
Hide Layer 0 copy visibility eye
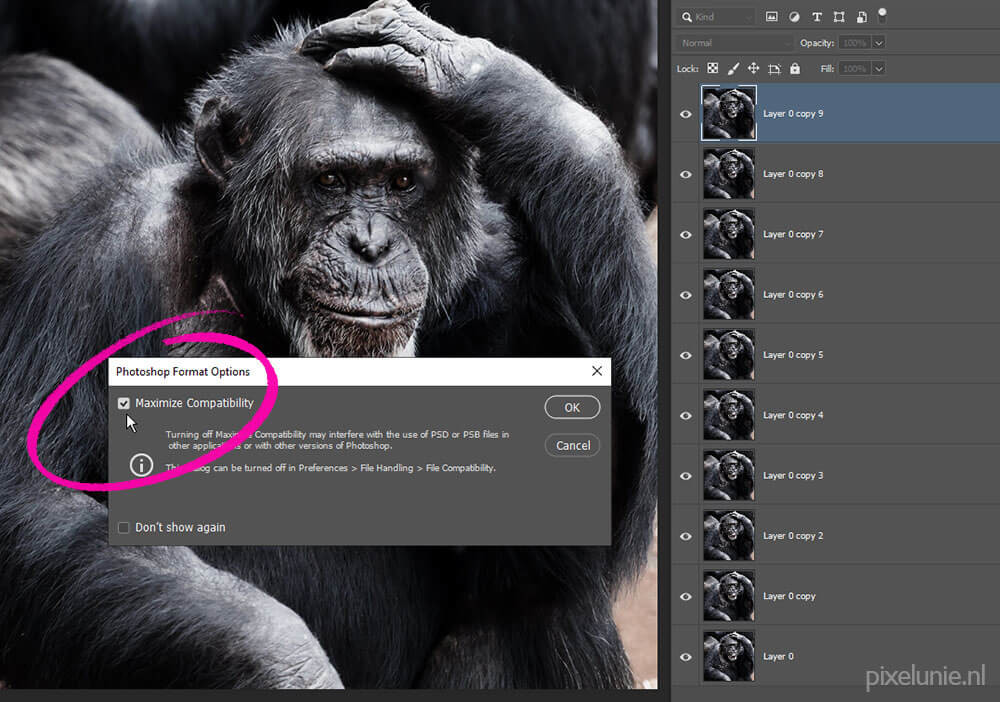click(686, 597)
